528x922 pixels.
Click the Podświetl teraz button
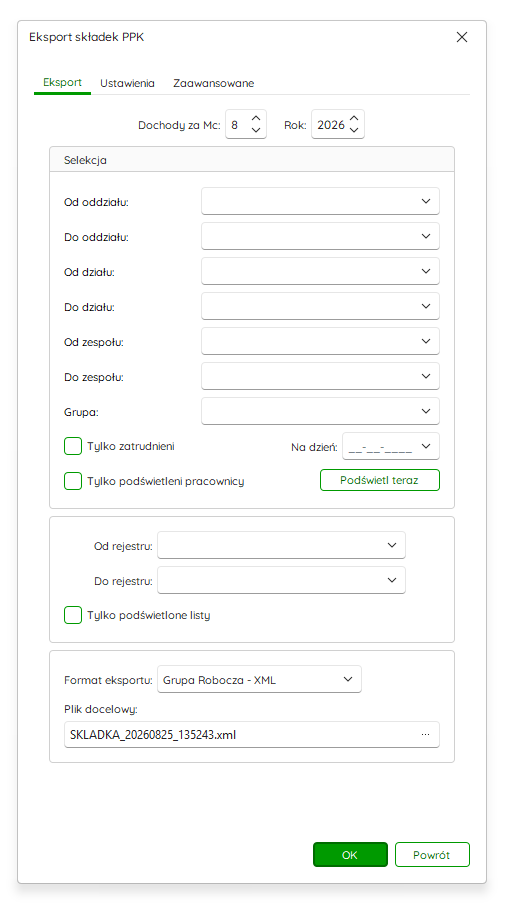point(379,480)
